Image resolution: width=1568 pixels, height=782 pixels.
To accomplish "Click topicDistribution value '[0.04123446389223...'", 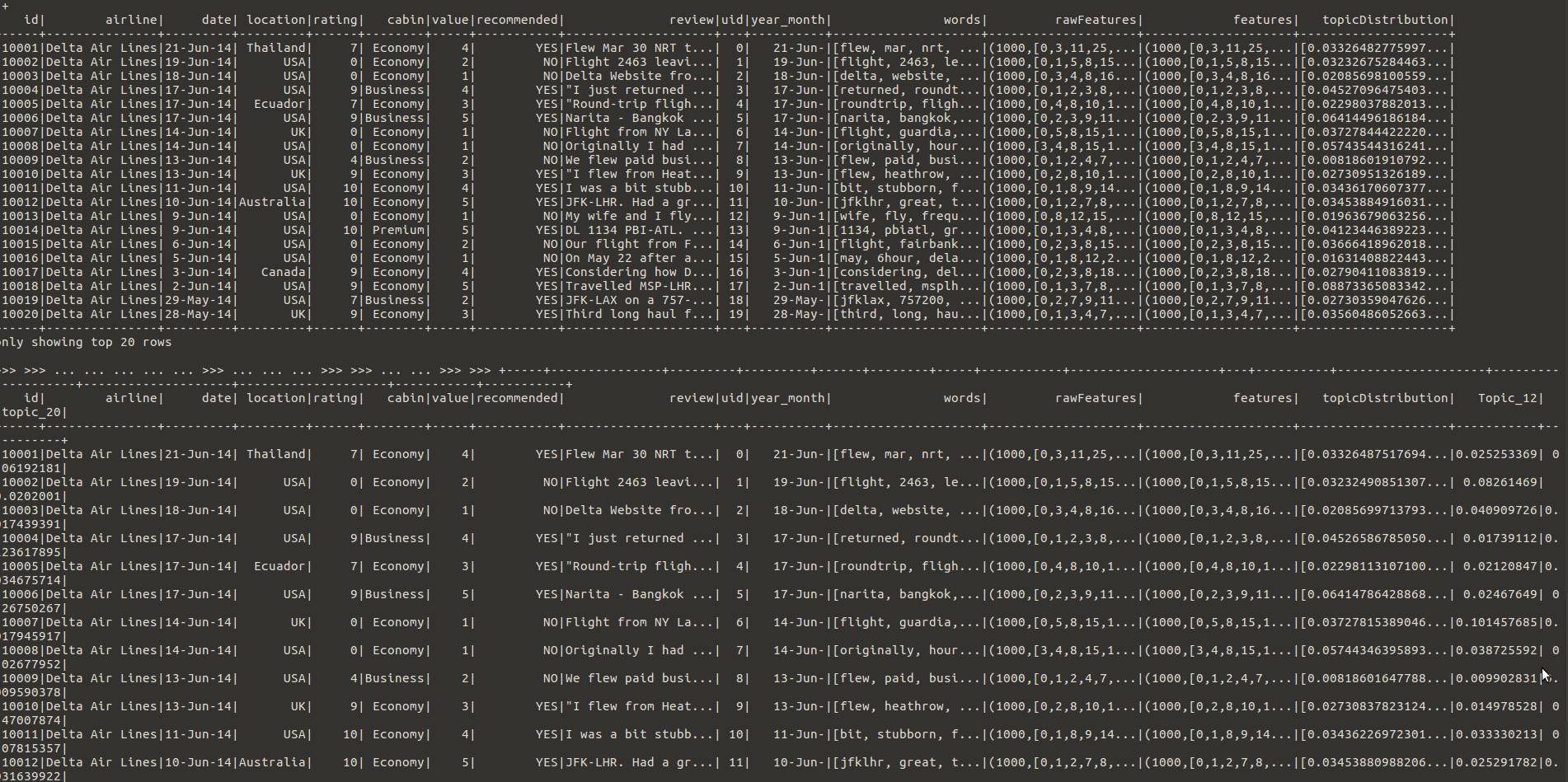I will (1375, 230).
